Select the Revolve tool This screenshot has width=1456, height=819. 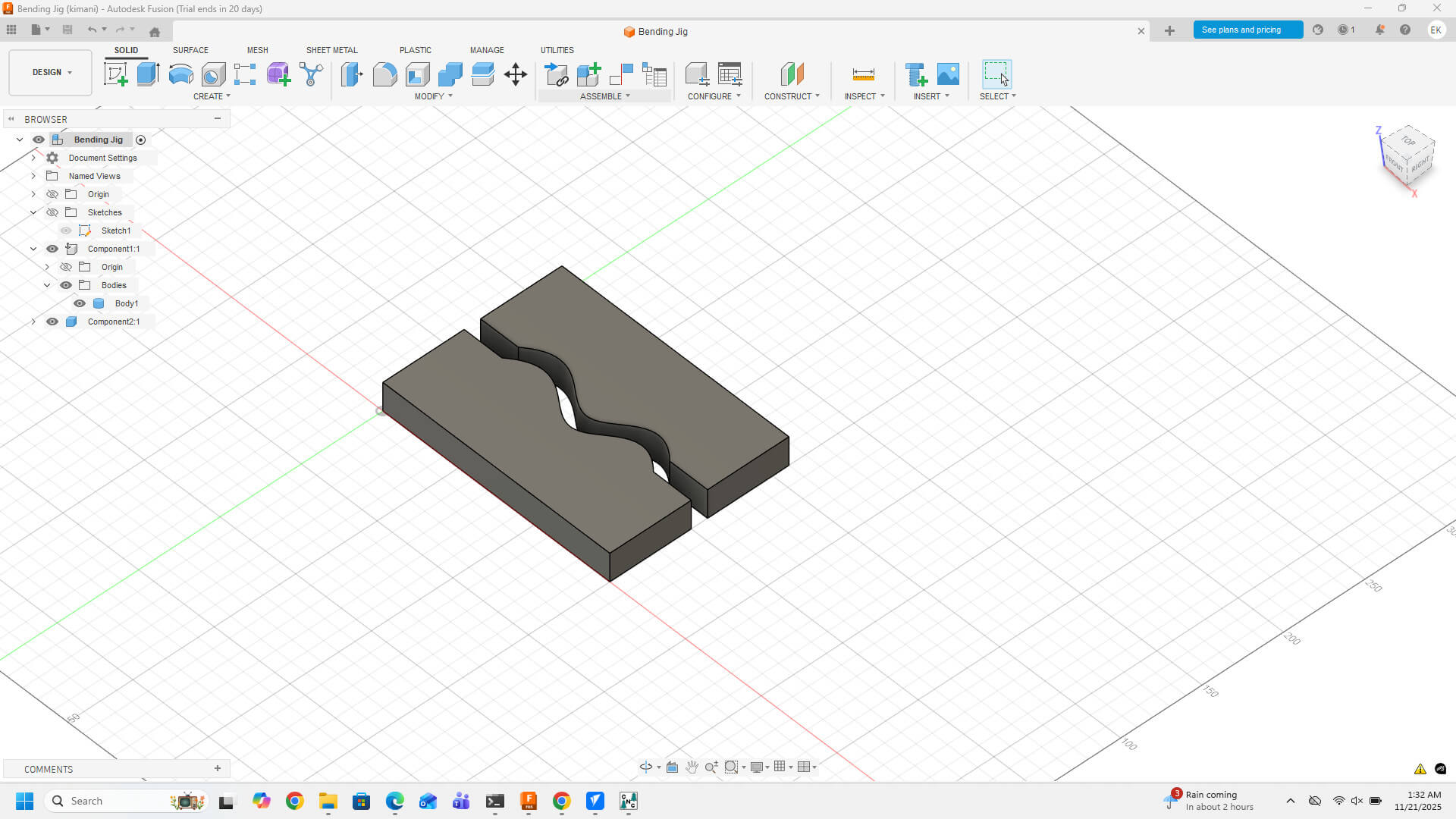pos(180,74)
